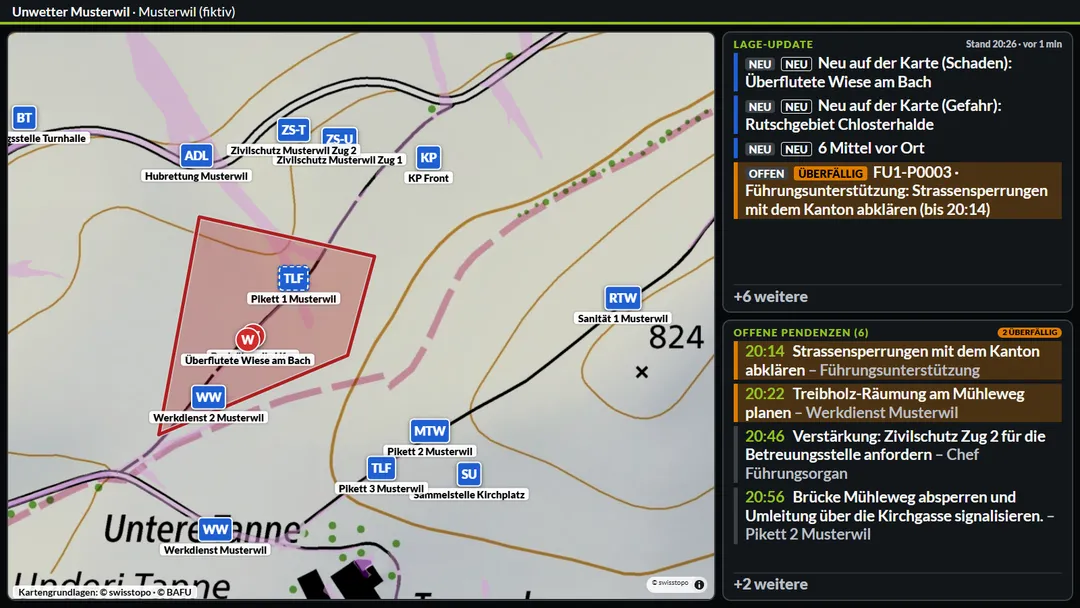Click the LAGE-UPDATE panel heading
This screenshot has height=608, width=1080.
773,44
